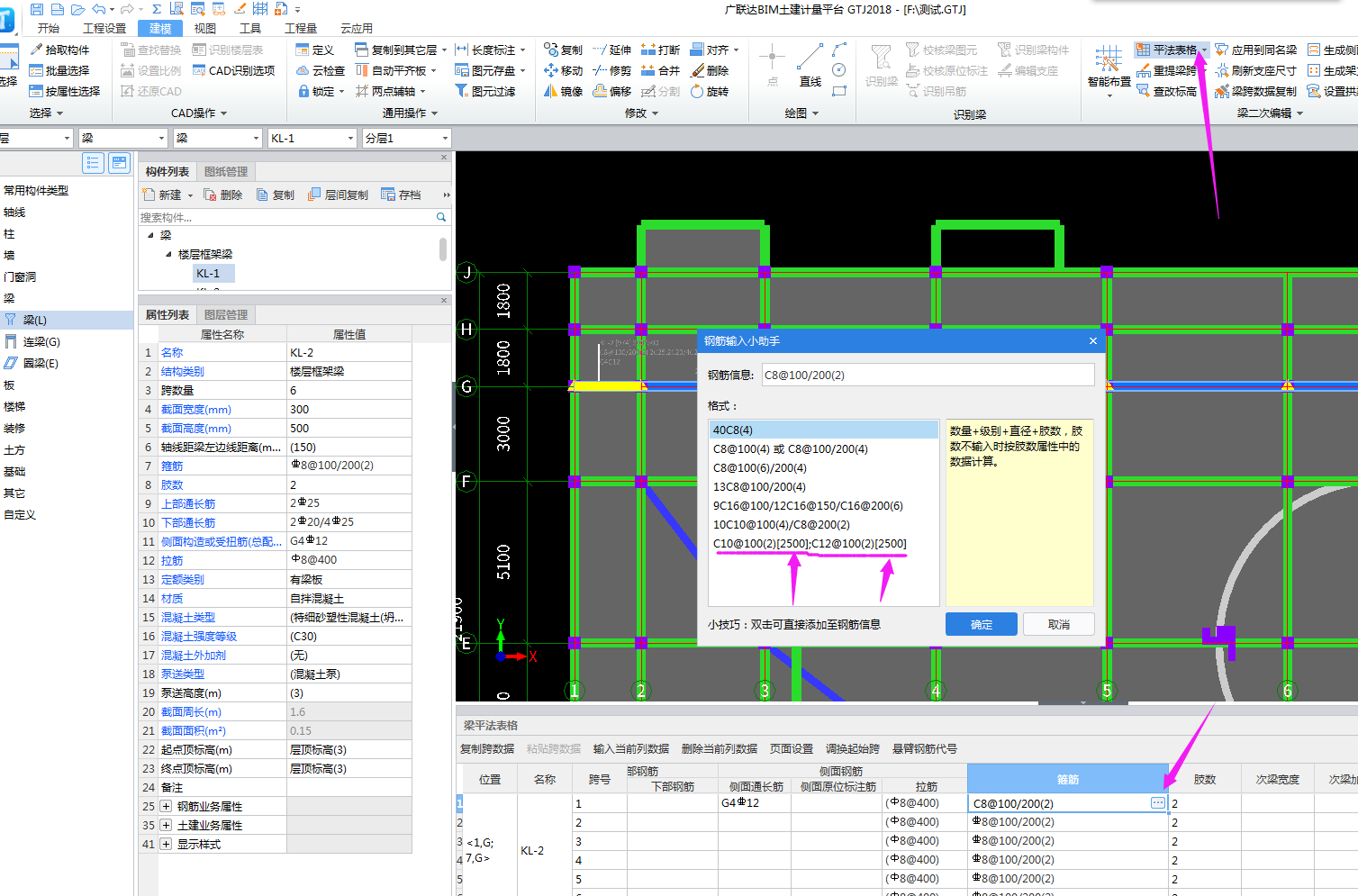This screenshot has width=1358, height=896.
Task: Click 层间复制 in component list toolbar
Action: point(338,195)
